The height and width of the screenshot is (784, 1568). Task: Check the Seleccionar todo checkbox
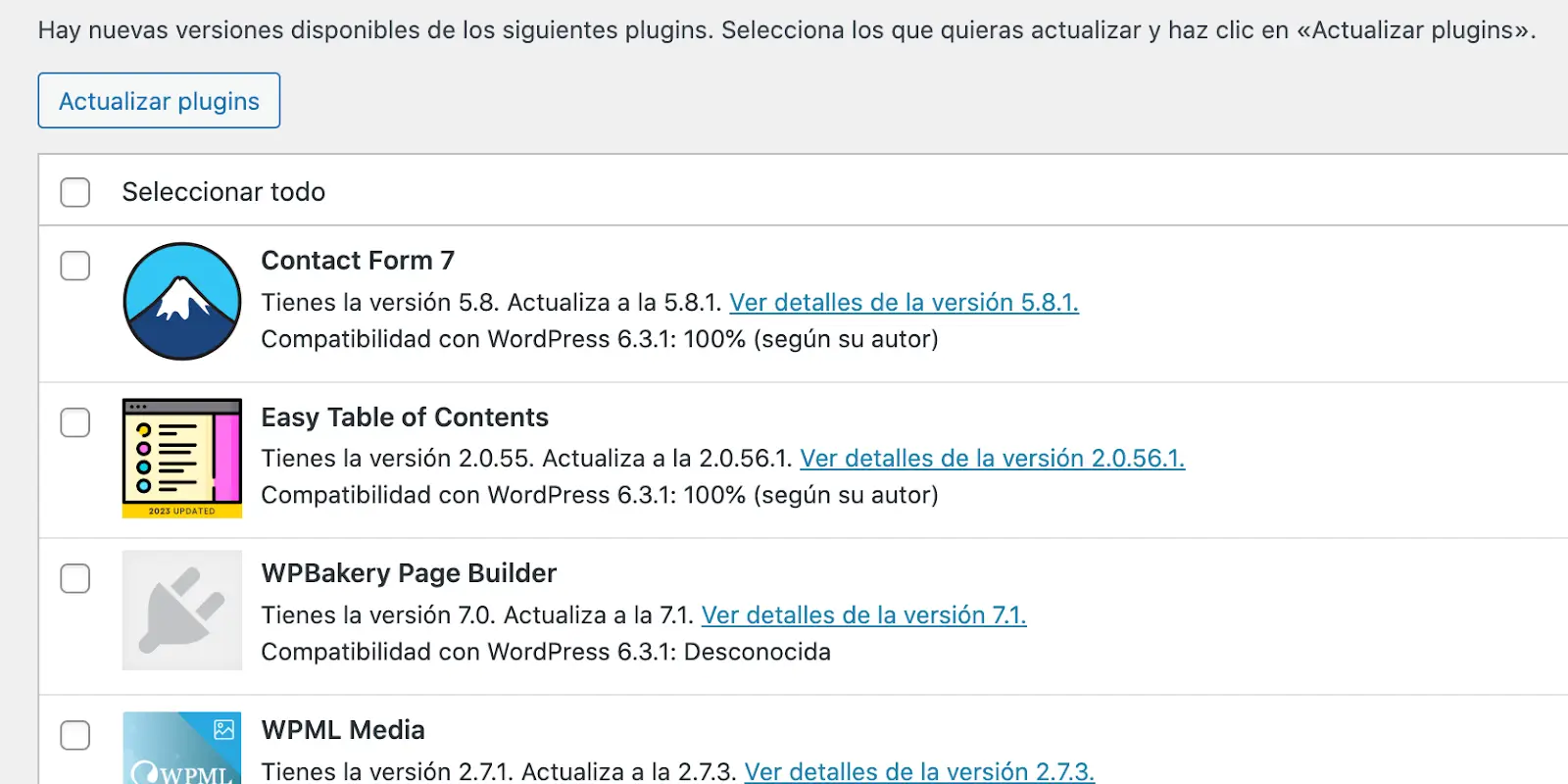pyautogui.click(x=75, y=192)
